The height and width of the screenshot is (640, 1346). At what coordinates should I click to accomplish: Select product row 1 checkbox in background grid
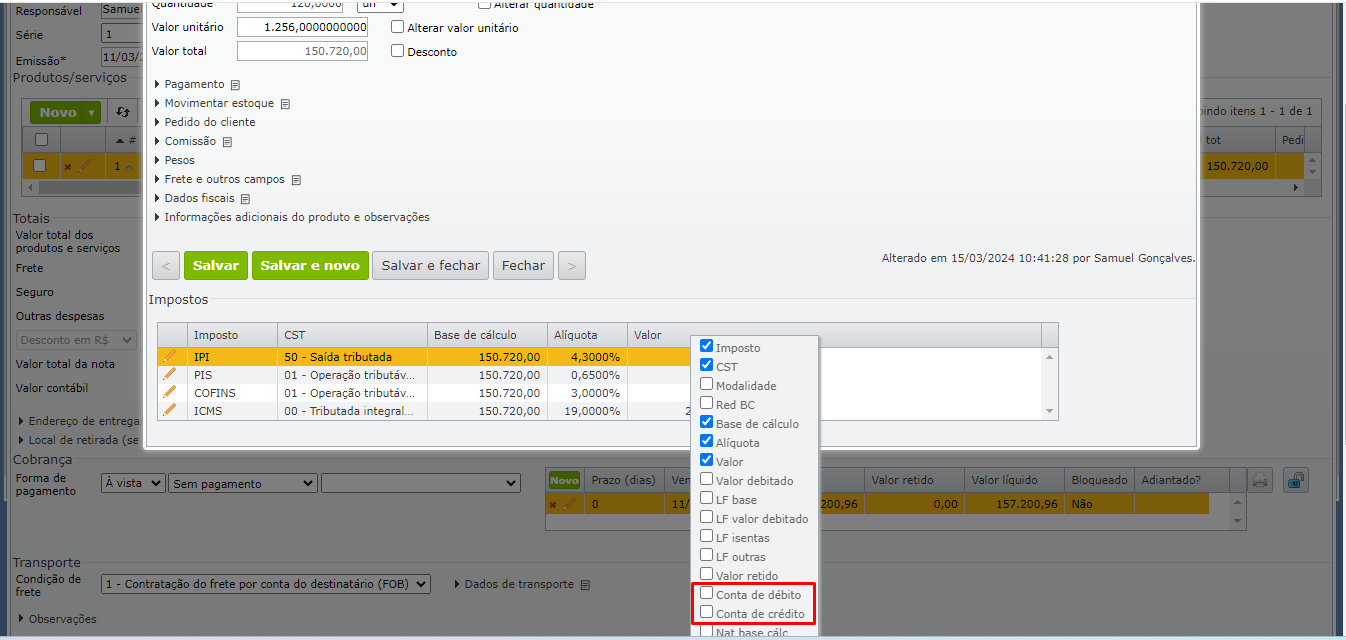pyautogui.click(x=40, y=165)
